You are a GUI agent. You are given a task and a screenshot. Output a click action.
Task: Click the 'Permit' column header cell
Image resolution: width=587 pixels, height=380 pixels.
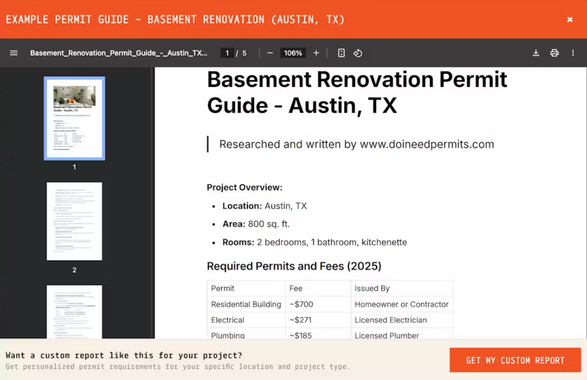(246, 288)
